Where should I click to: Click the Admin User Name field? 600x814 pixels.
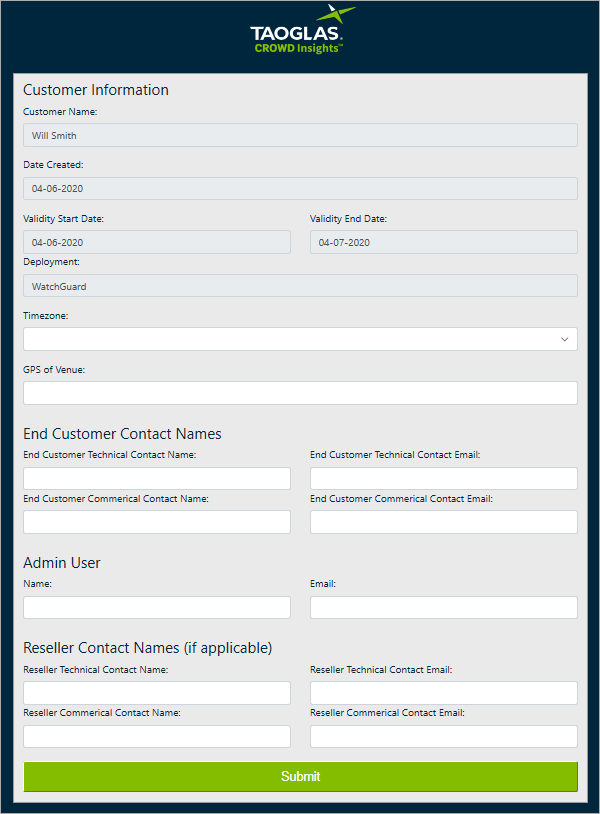(x=157, y=607)
